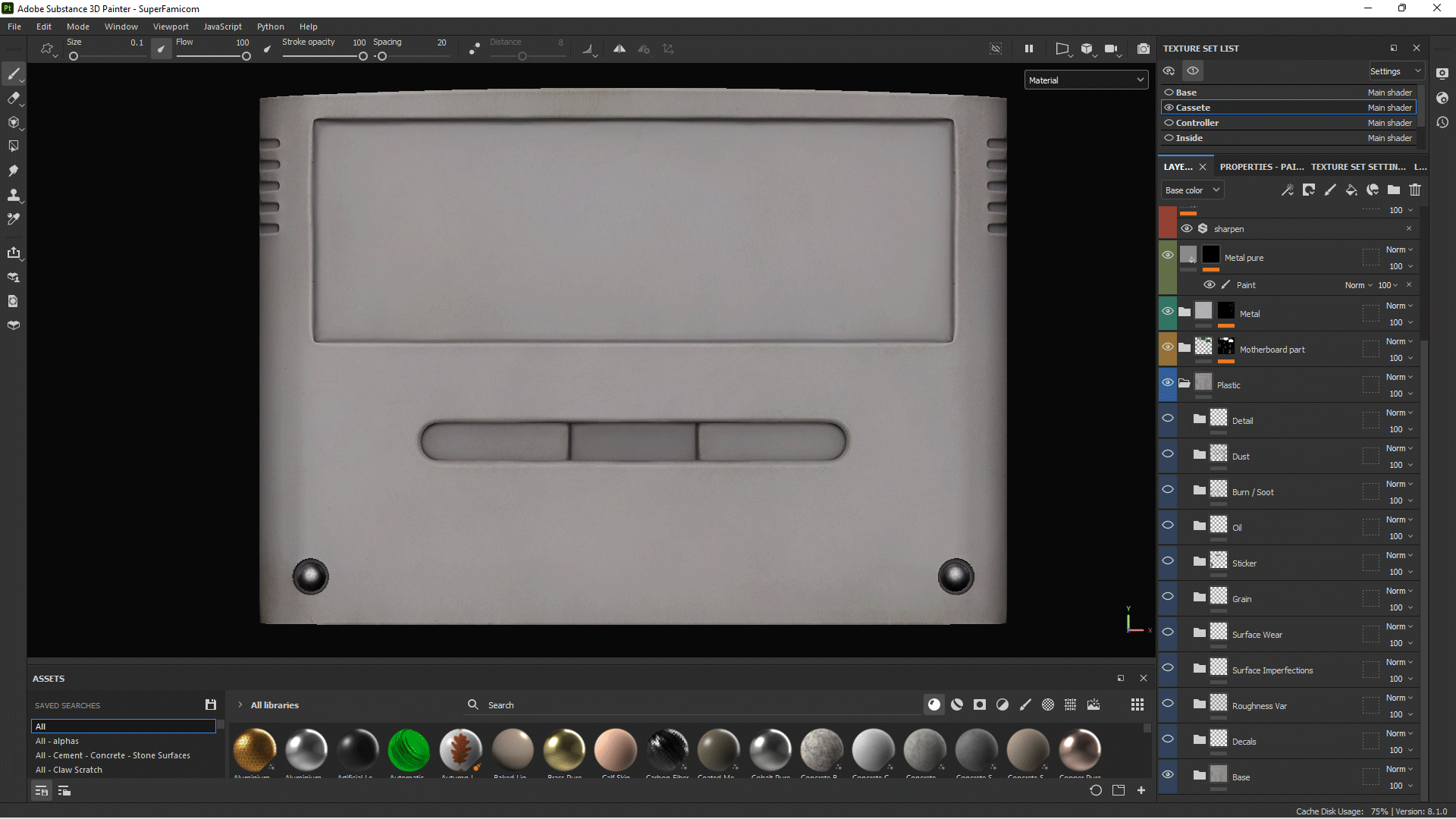Open the Viewport menu
Screen dimensions: 1456x819
point(170,26)
